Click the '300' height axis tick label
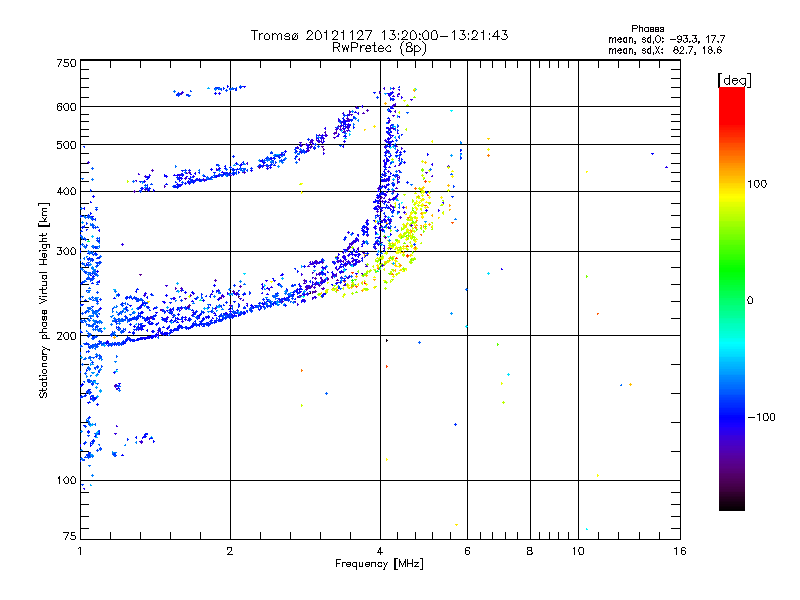The width and height of the screenshot is (800, 600). (x=66, y=252)
